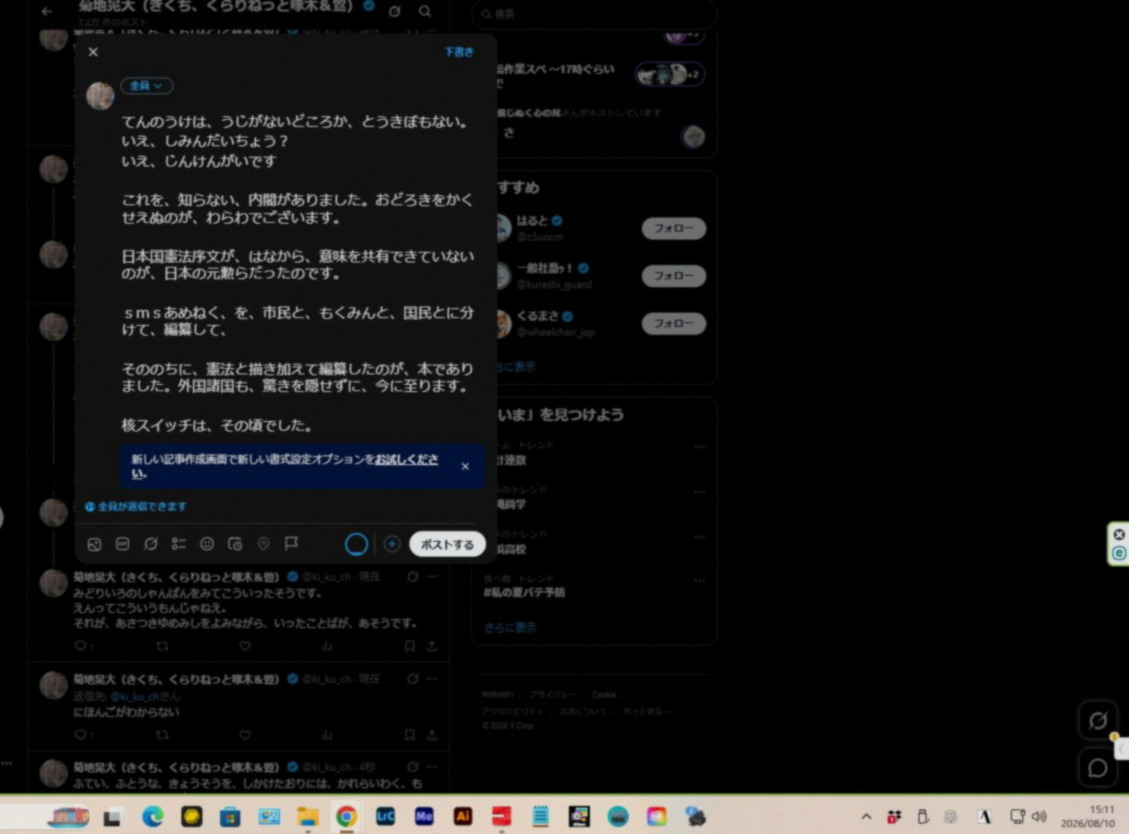Open the 下書き drafts link
The height and width of the screenshot is (834, 1129).
click(x=459, y=52)
